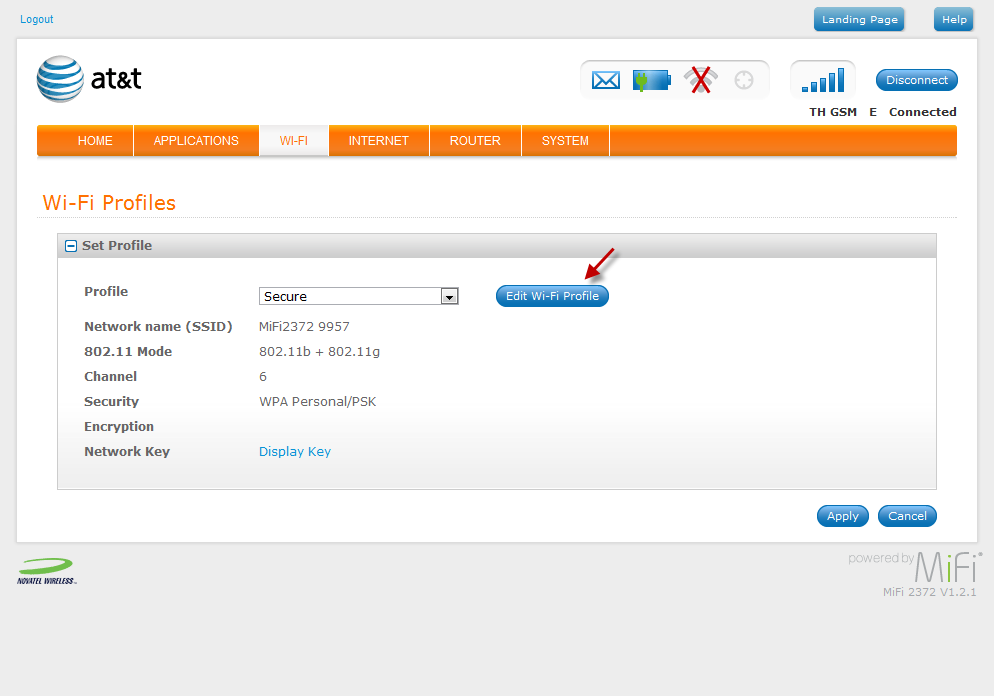This screenshot has width=994, height=696.
Task: Go to the HOME tab
Action: click(x=95, y=141)
